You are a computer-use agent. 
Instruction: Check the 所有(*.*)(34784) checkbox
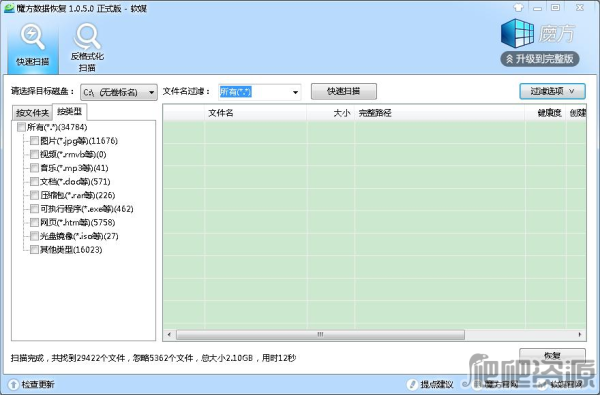21,127
